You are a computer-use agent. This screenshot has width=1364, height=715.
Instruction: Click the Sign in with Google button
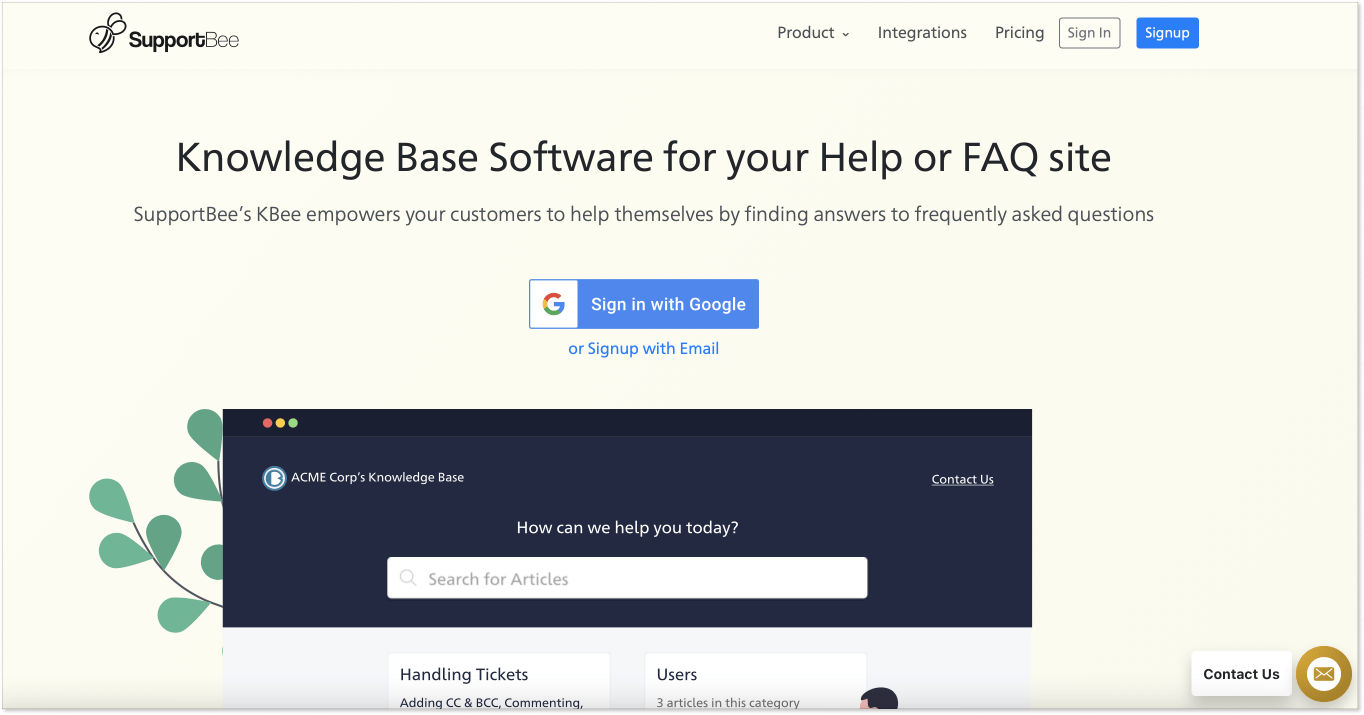tap(644, 304)
